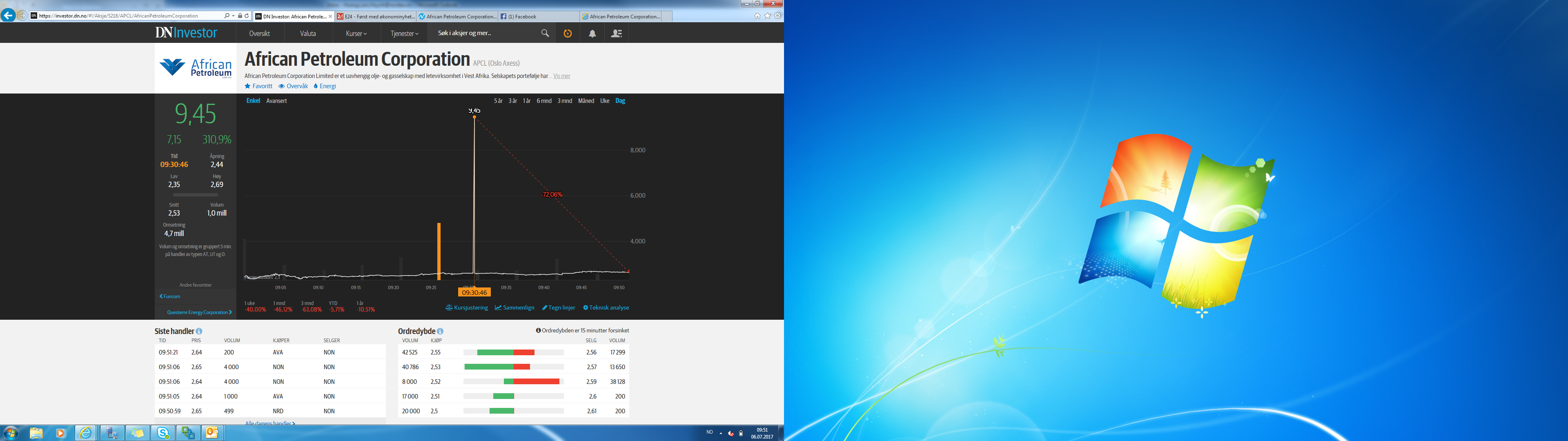
Task: Click the orange 09:30:46 chart time marker
Action: pos(474,292)
